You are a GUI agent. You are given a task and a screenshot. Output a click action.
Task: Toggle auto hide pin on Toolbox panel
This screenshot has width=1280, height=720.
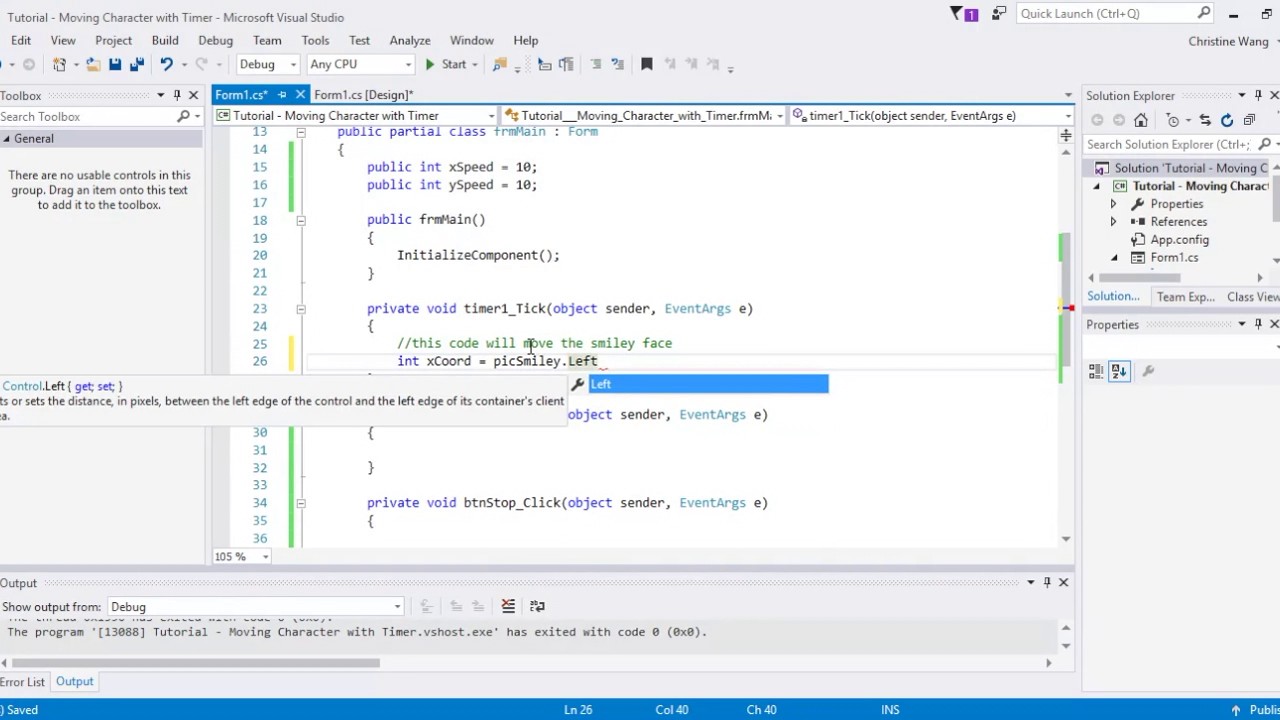pos(177,95)
